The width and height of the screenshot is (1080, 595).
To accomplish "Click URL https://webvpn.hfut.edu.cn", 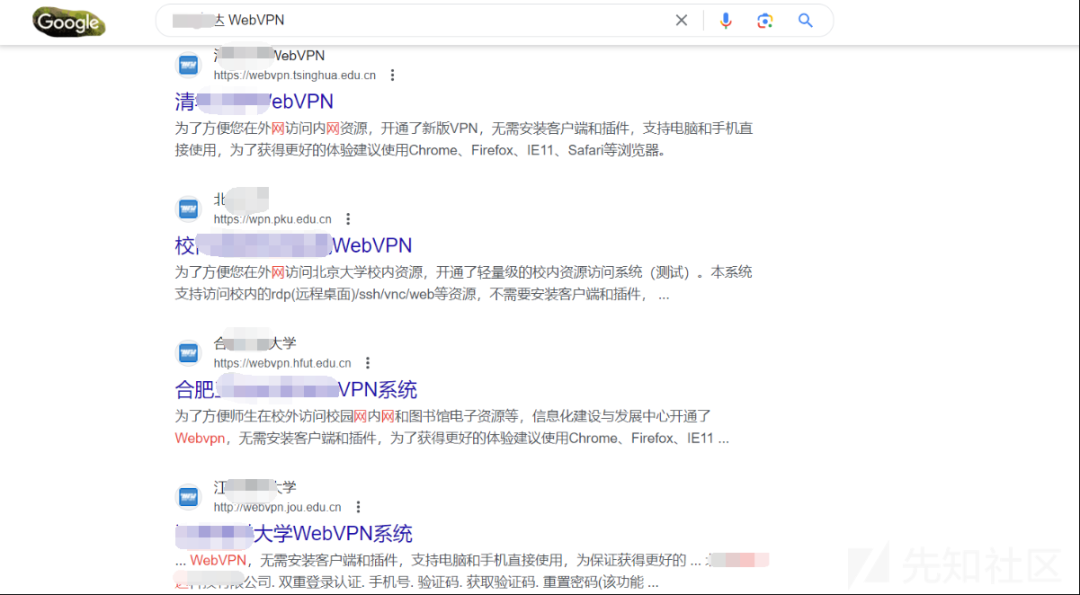I will point(282,363).
